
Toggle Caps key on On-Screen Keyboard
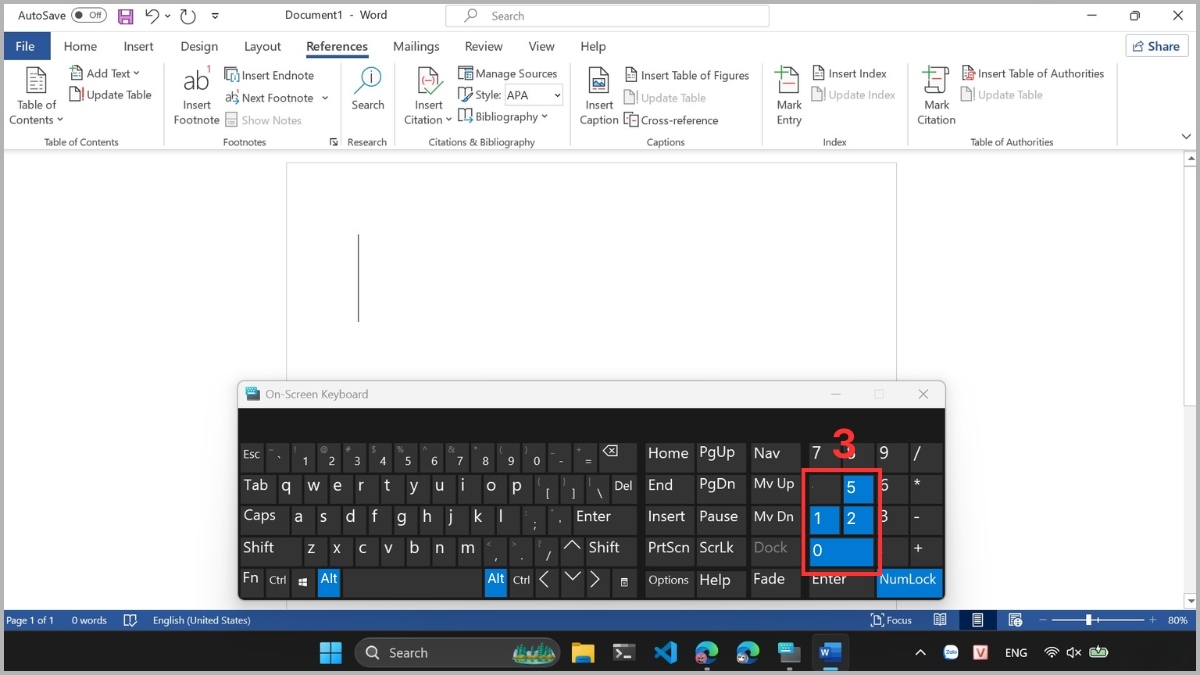pyautogui.click(x=263, y=519)
